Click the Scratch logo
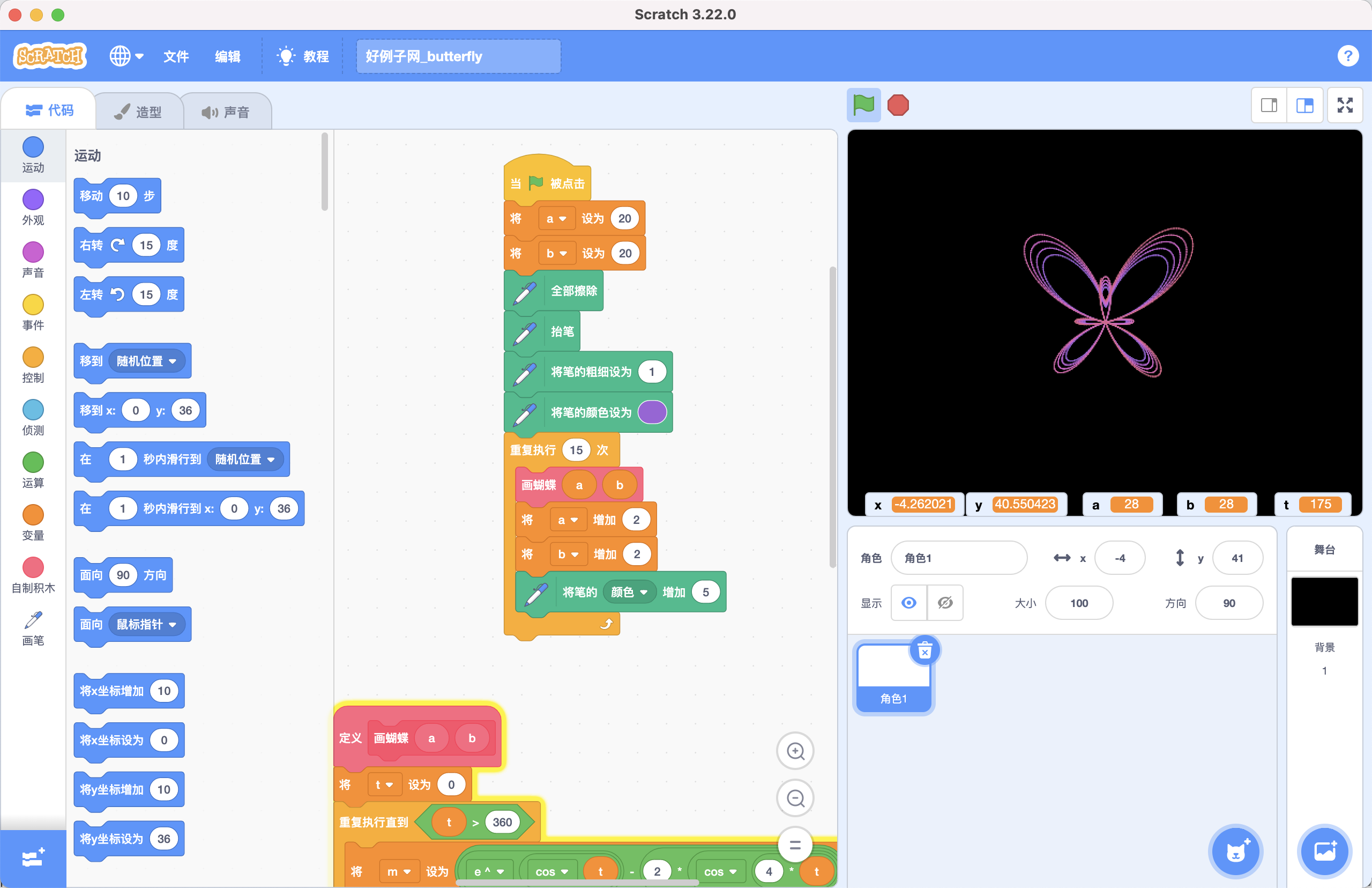 coord(50,56)
